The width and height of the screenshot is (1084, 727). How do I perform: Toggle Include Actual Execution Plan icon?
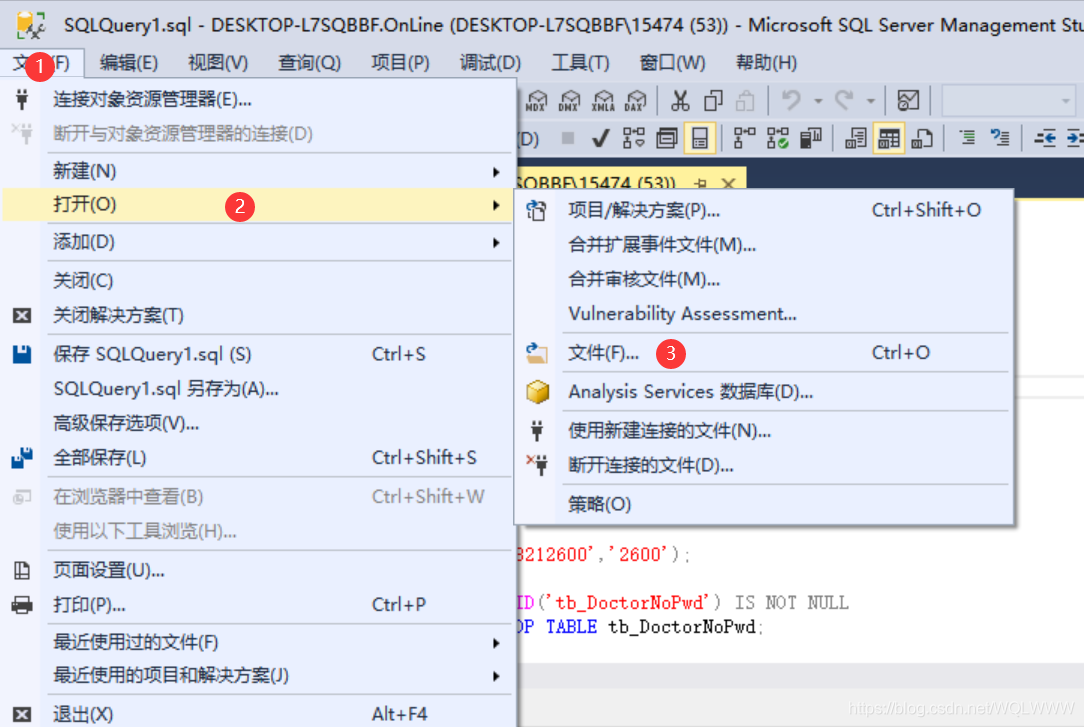(744, 139)
